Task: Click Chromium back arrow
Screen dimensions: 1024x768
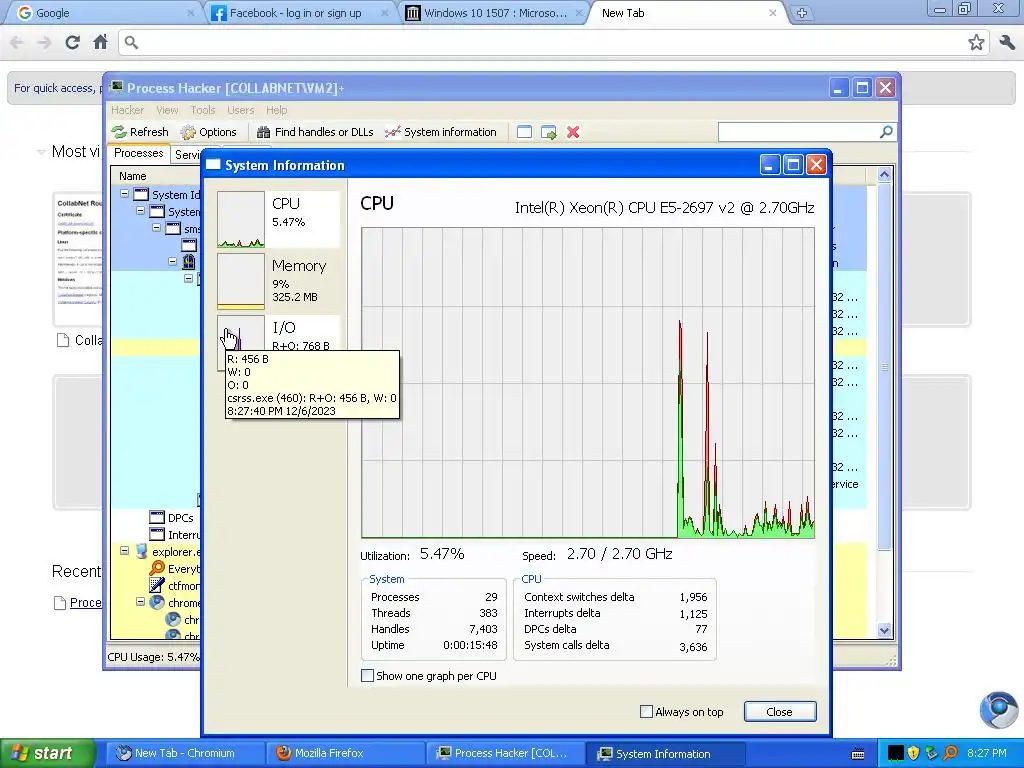Action: pyautogui.click(x=17, y=42)
